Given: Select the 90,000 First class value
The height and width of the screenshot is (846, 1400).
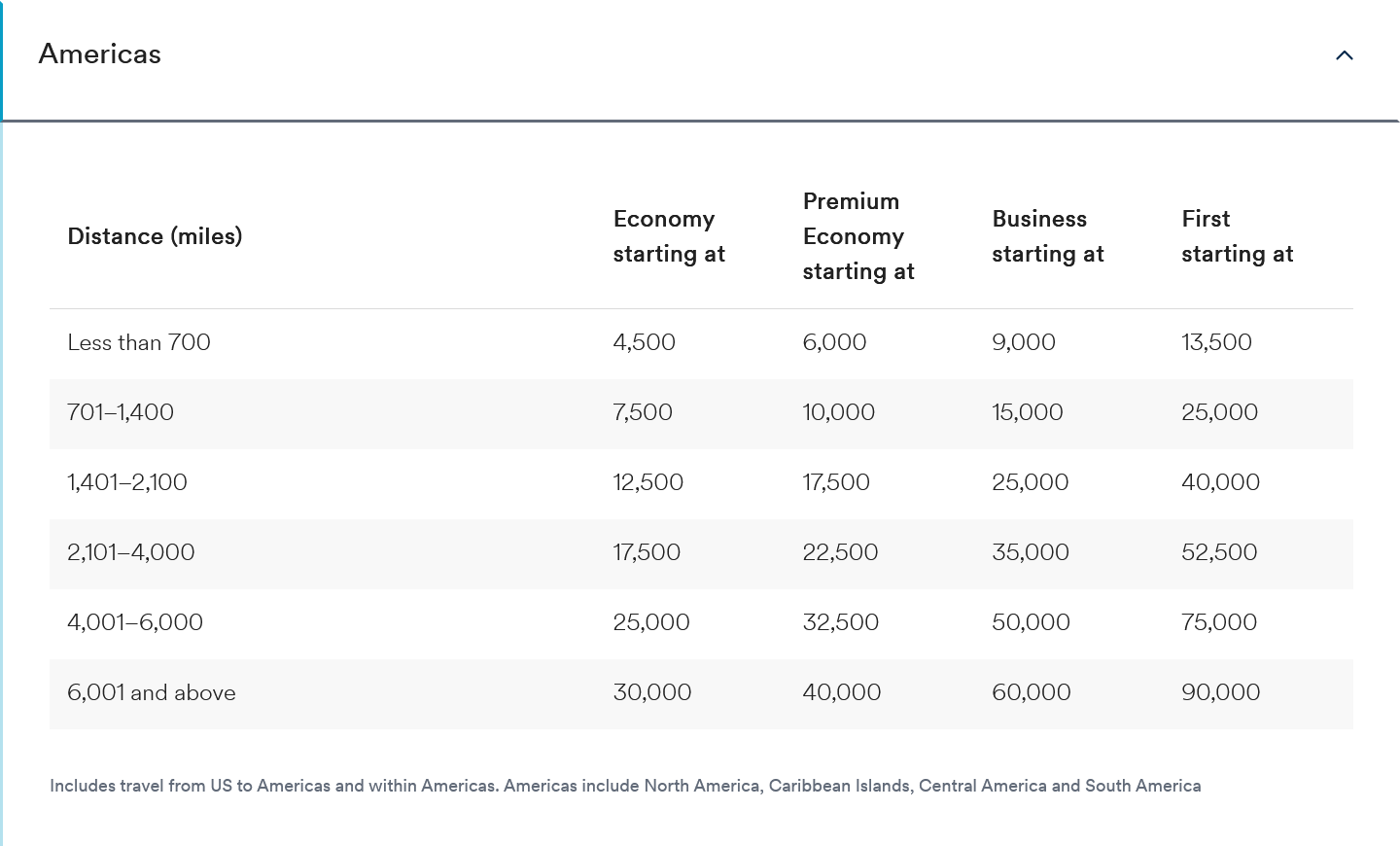Looking at the screenshot, I should click(x=1220, y=692).
